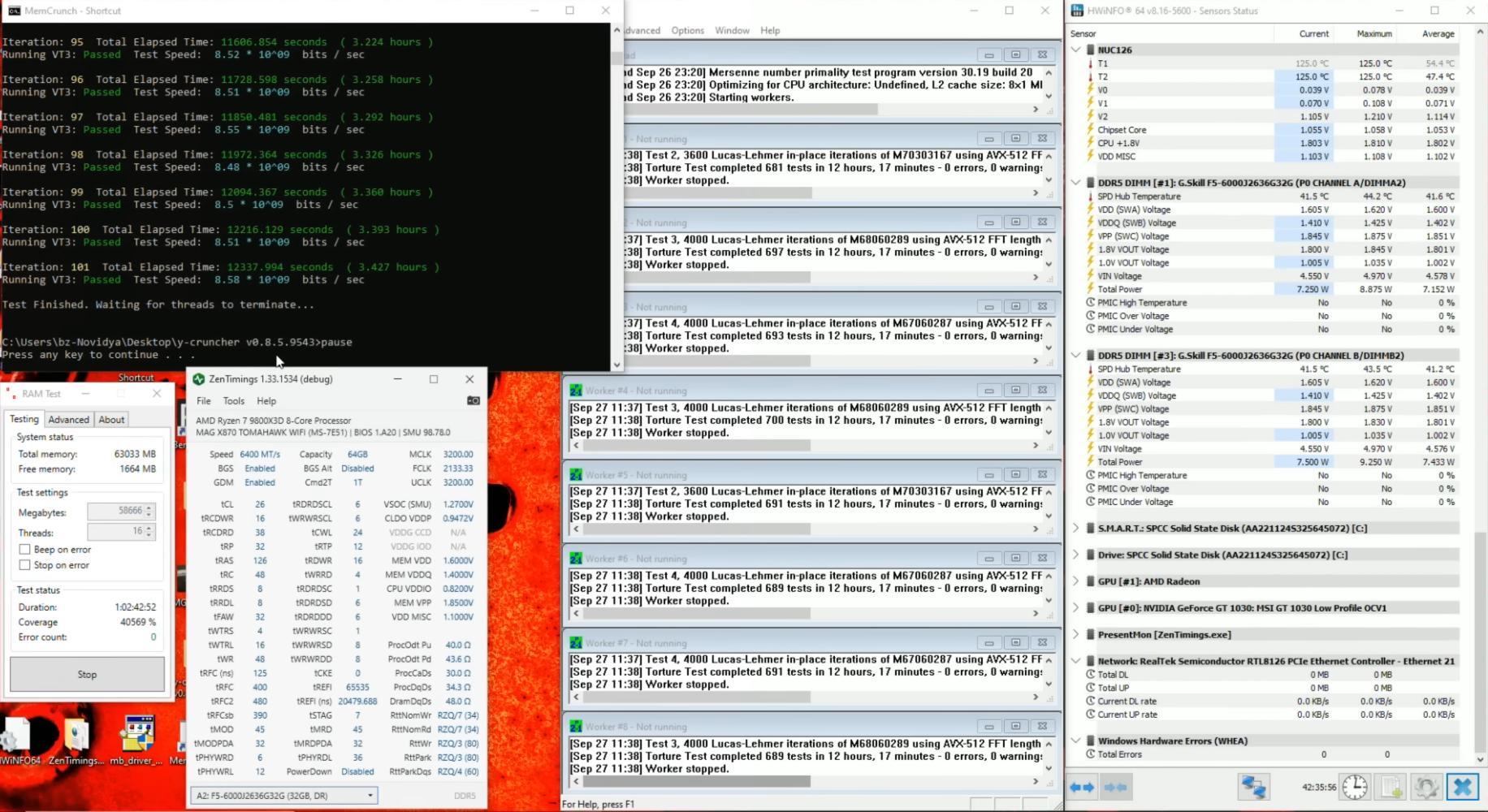The width and height of the screenshot is (1488, 812).
Task: Click blue X close sensors icon
Action: click(x=1462, y=787)
